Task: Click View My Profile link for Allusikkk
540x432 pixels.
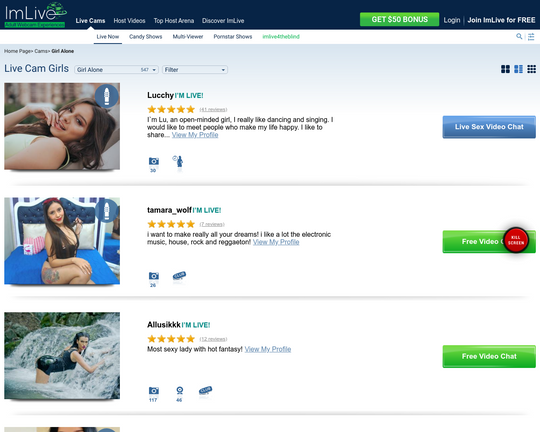Action: [x=268, y=349]
